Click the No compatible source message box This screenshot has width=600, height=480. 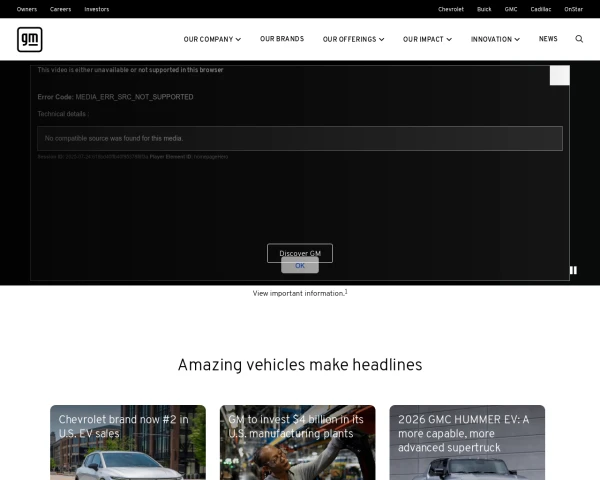pyautogui.click(x=300, y=138)
